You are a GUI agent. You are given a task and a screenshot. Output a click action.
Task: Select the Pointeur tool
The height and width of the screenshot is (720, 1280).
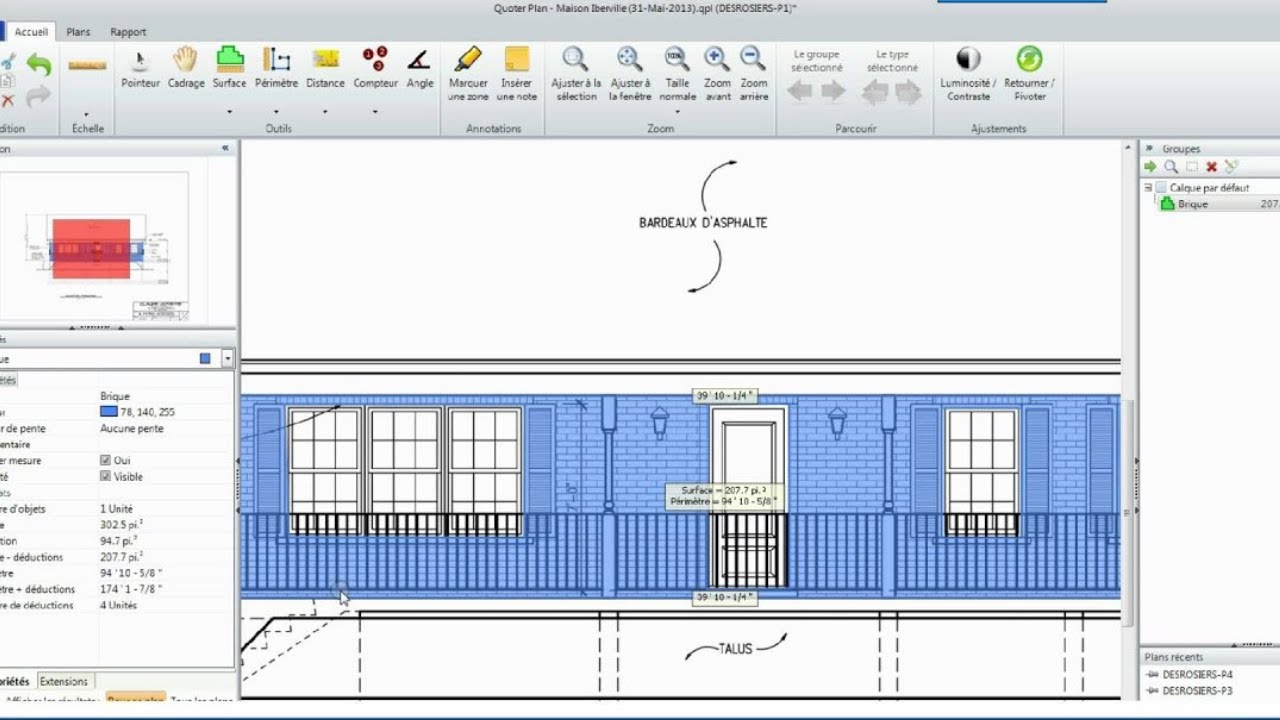pos(140,68)
